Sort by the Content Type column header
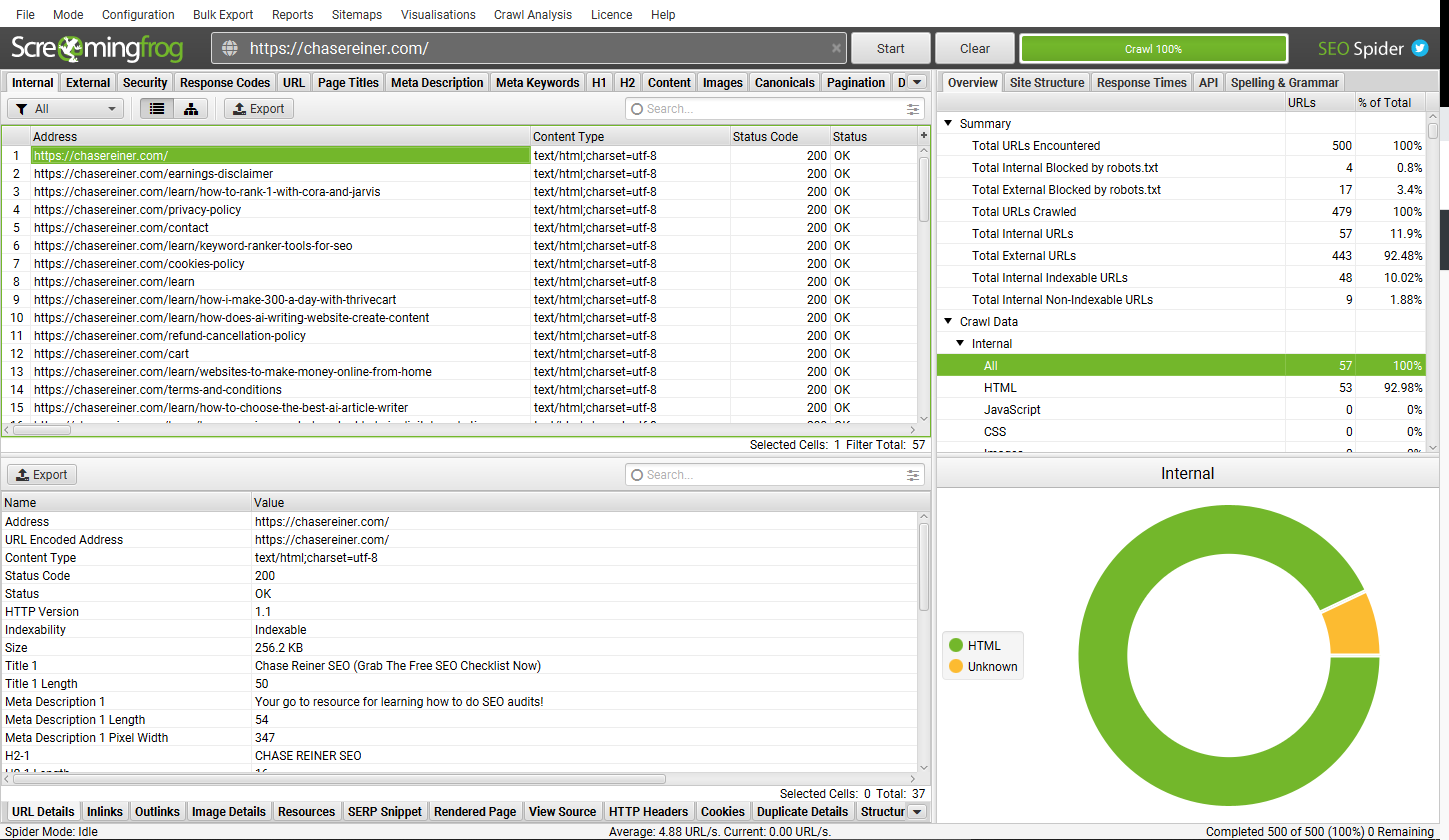The width and height of the screenshot is (1449, 840). (x=630, y=136)
